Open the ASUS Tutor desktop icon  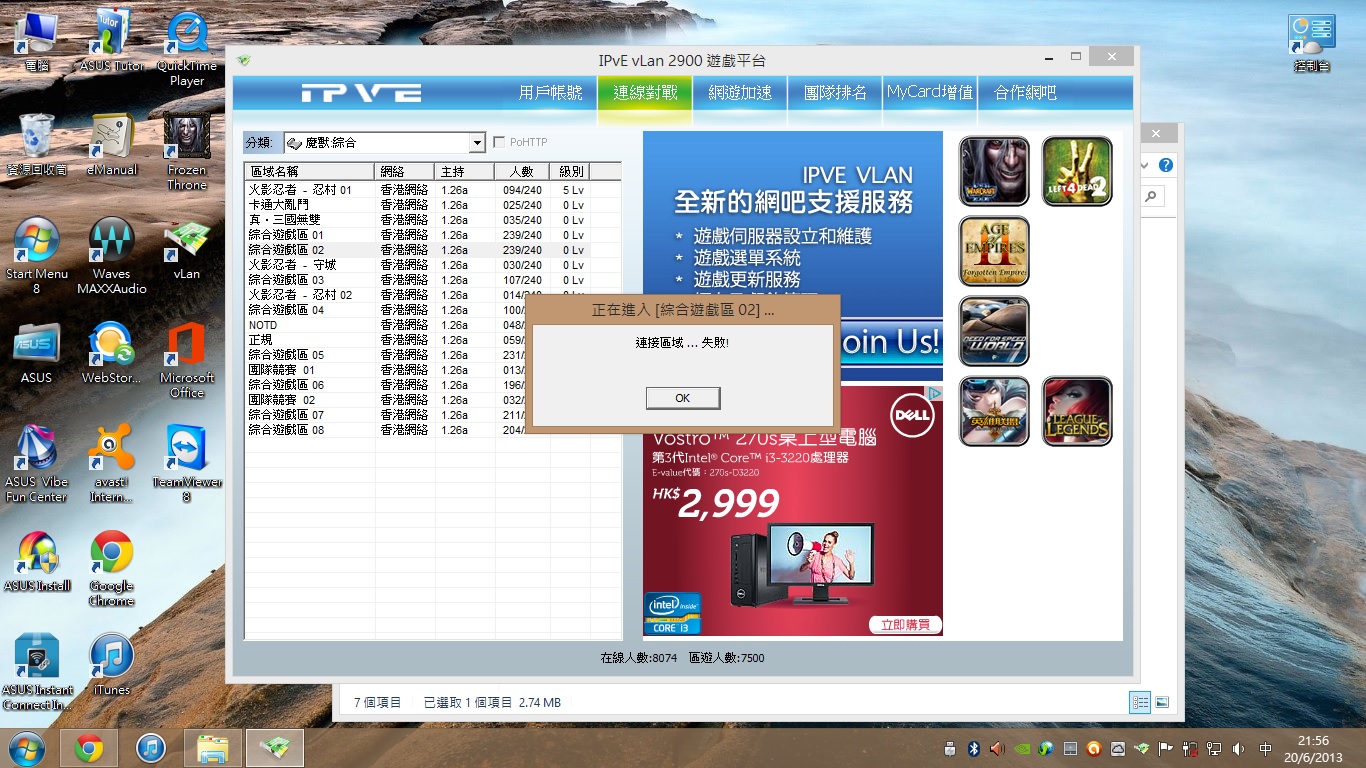point(112,42)
